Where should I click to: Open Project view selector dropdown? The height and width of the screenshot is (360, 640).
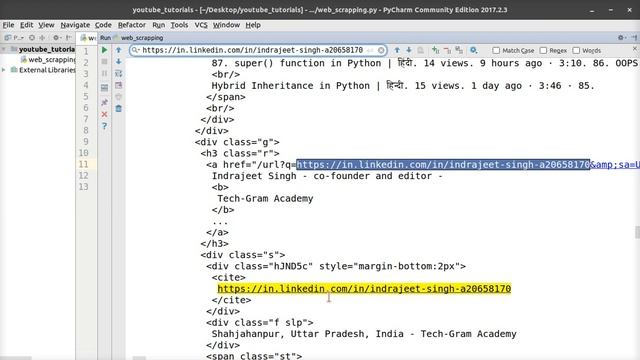[14, 38]
